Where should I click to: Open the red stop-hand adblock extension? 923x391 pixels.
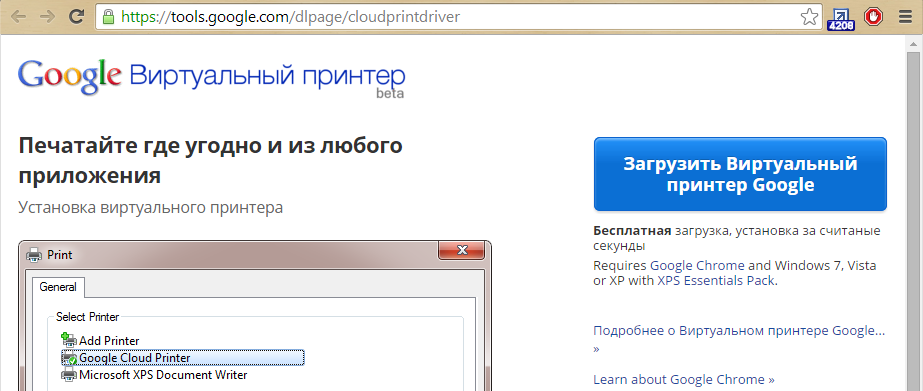pos(874,16)
